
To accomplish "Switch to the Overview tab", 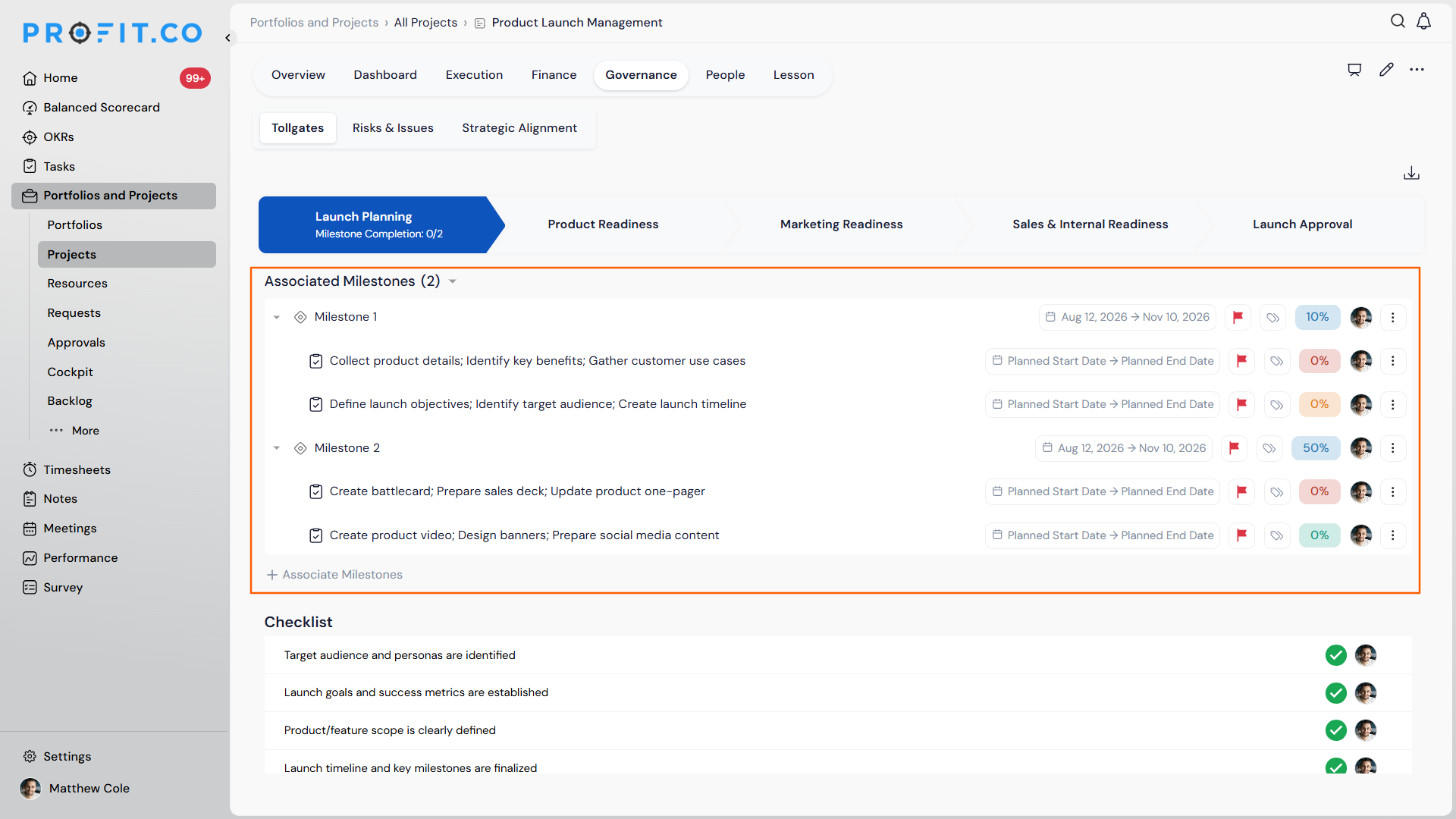I will pyautogui.click(x=298, y=75).
